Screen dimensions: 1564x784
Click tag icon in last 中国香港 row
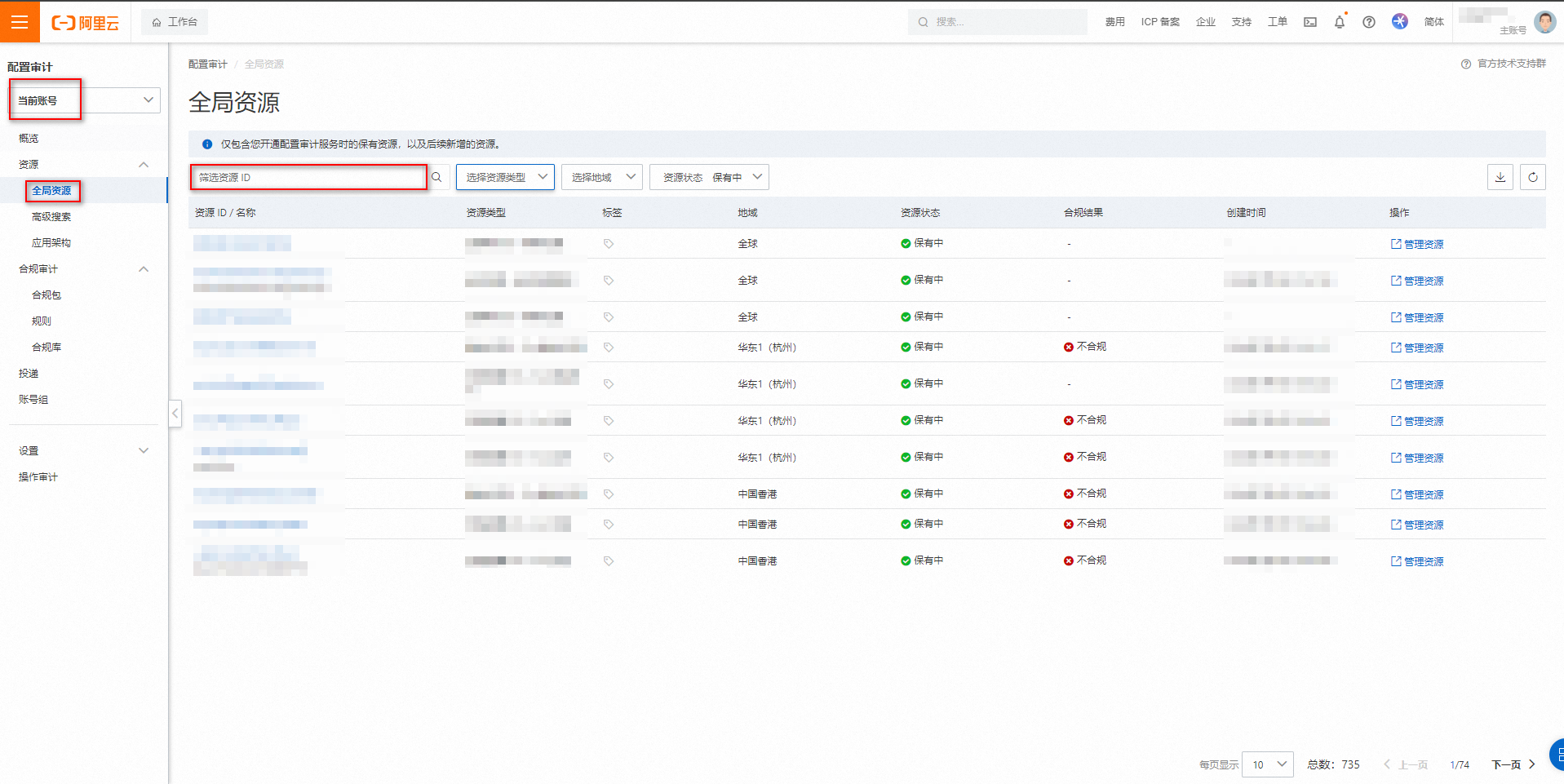pyautogui.click(x=609, y=561)
